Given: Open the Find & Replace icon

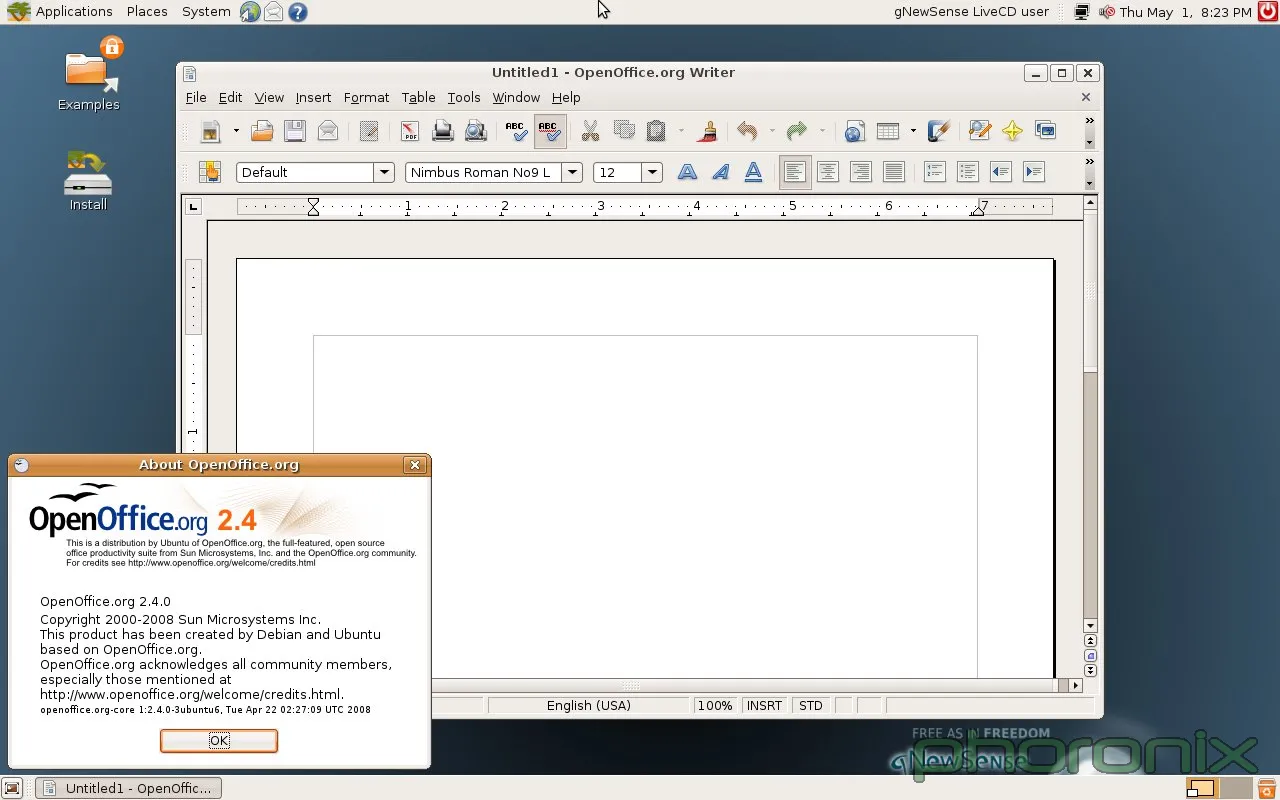Looking at the screenshot, I should [x=979, y=131].
